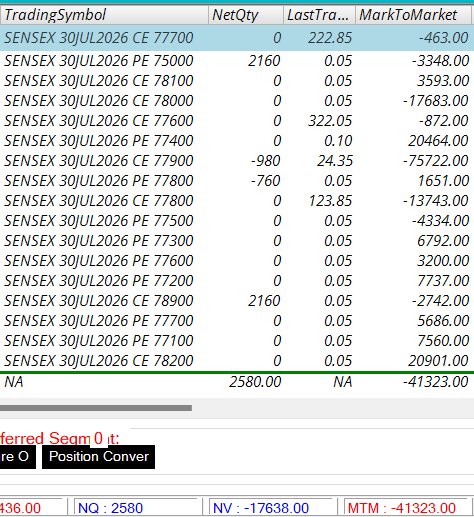Click the Position Conver button
This screenshot has width=474, height=517.
click(98, 457)
